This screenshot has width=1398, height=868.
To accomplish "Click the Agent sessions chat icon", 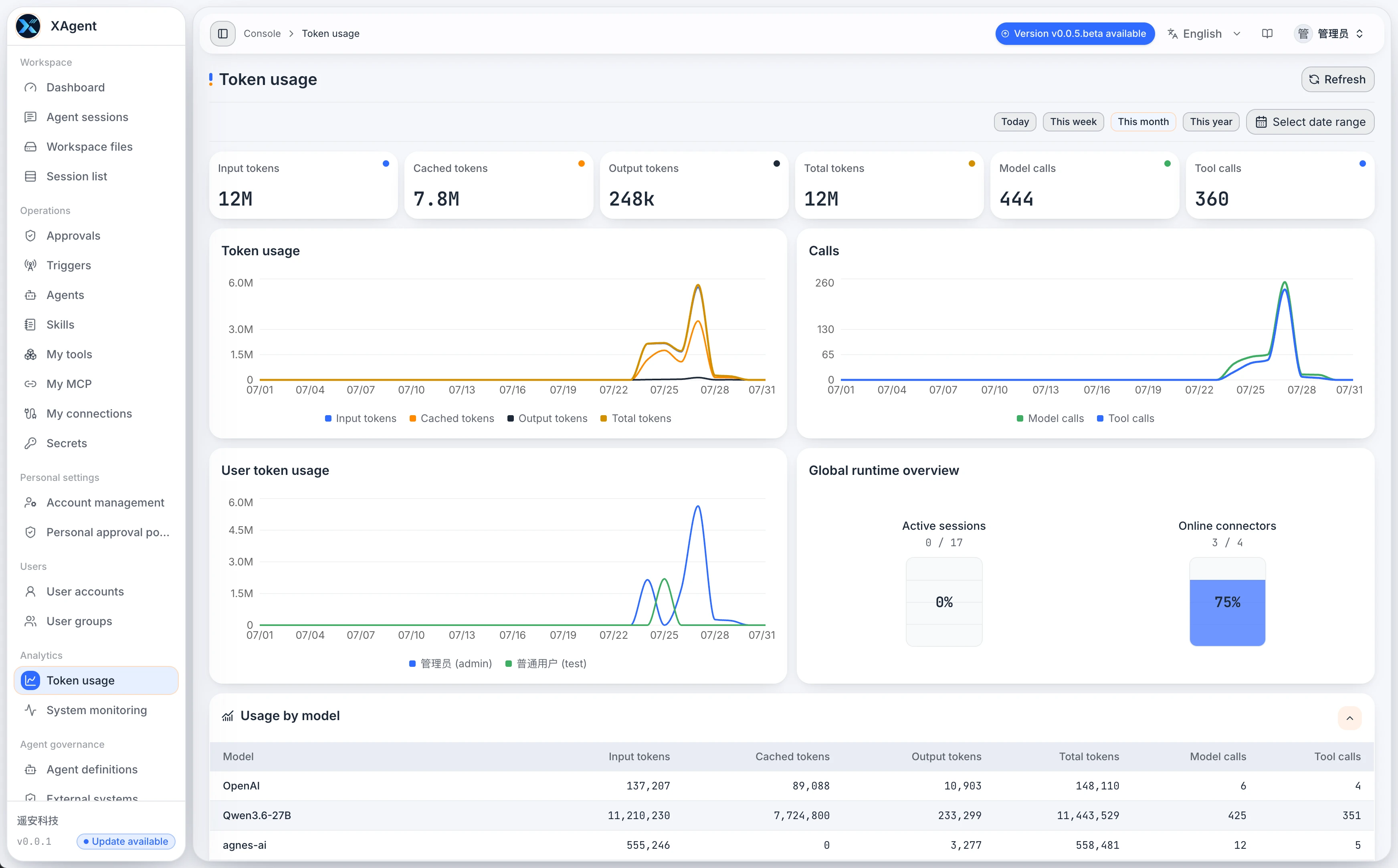I will click(30, 117).
